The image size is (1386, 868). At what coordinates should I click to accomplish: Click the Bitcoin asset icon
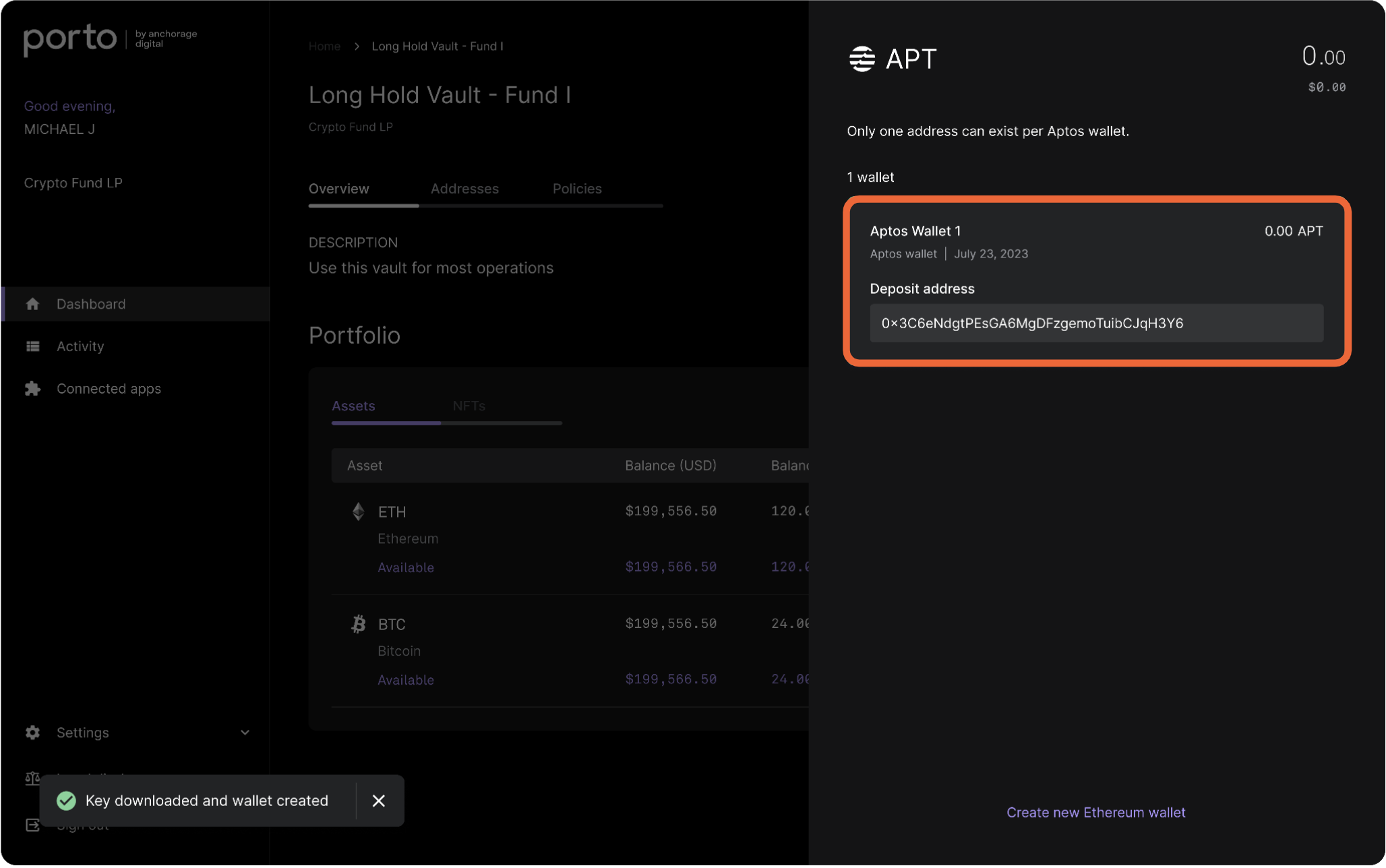click(359, 624)
